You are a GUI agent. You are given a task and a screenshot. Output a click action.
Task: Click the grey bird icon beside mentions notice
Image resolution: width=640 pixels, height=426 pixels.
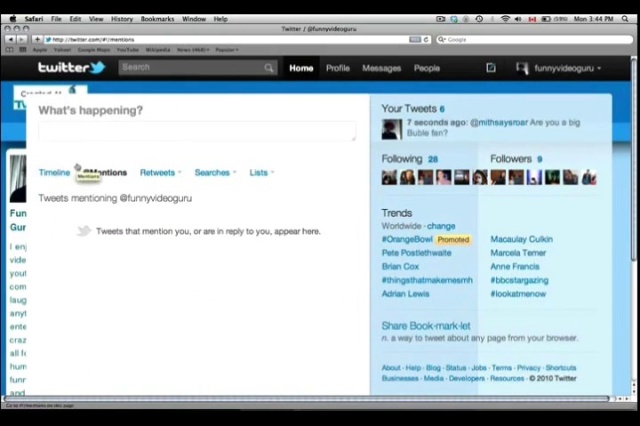click(84, 231)
